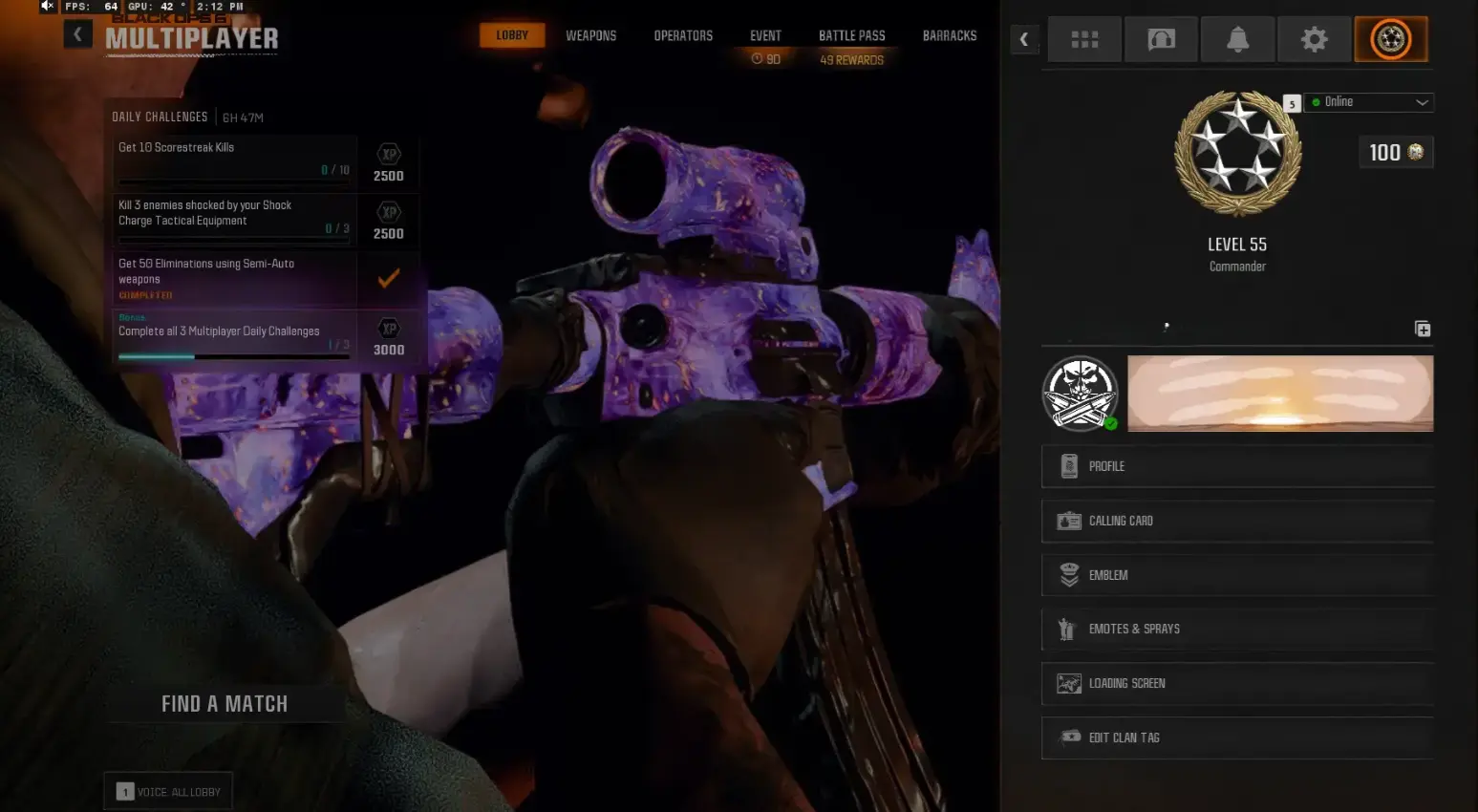Open the Profile option

pyautogui.click(x=1237, y=466)
